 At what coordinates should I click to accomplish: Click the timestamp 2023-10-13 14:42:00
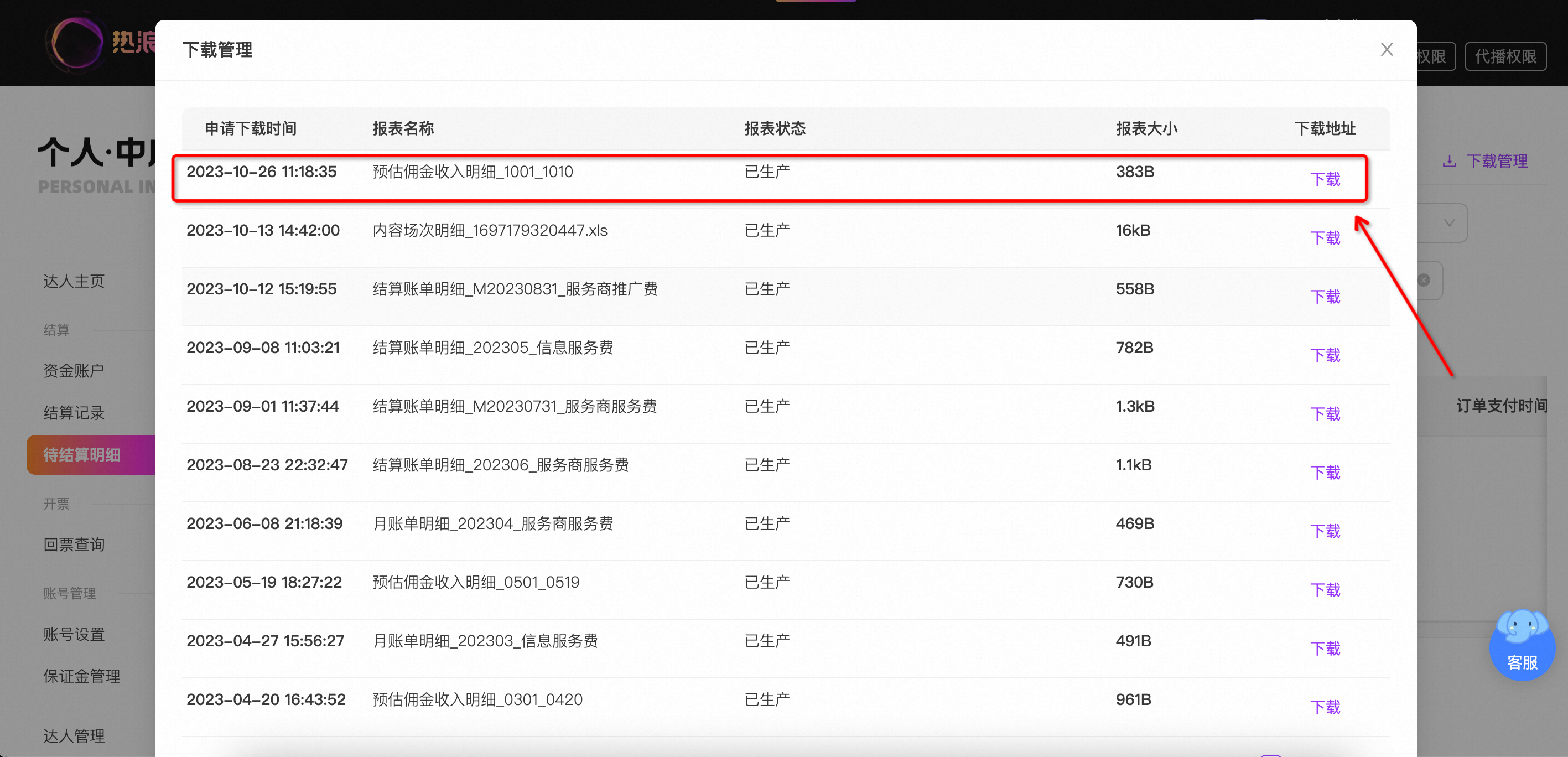coord(263,230)
